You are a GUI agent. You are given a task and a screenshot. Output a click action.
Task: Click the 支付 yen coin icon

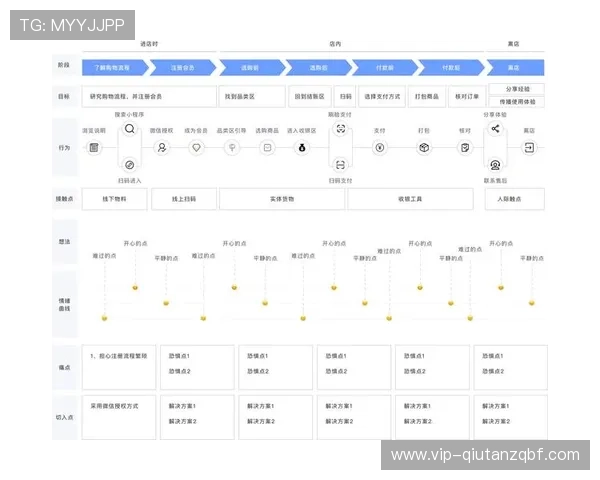point(380,147)
